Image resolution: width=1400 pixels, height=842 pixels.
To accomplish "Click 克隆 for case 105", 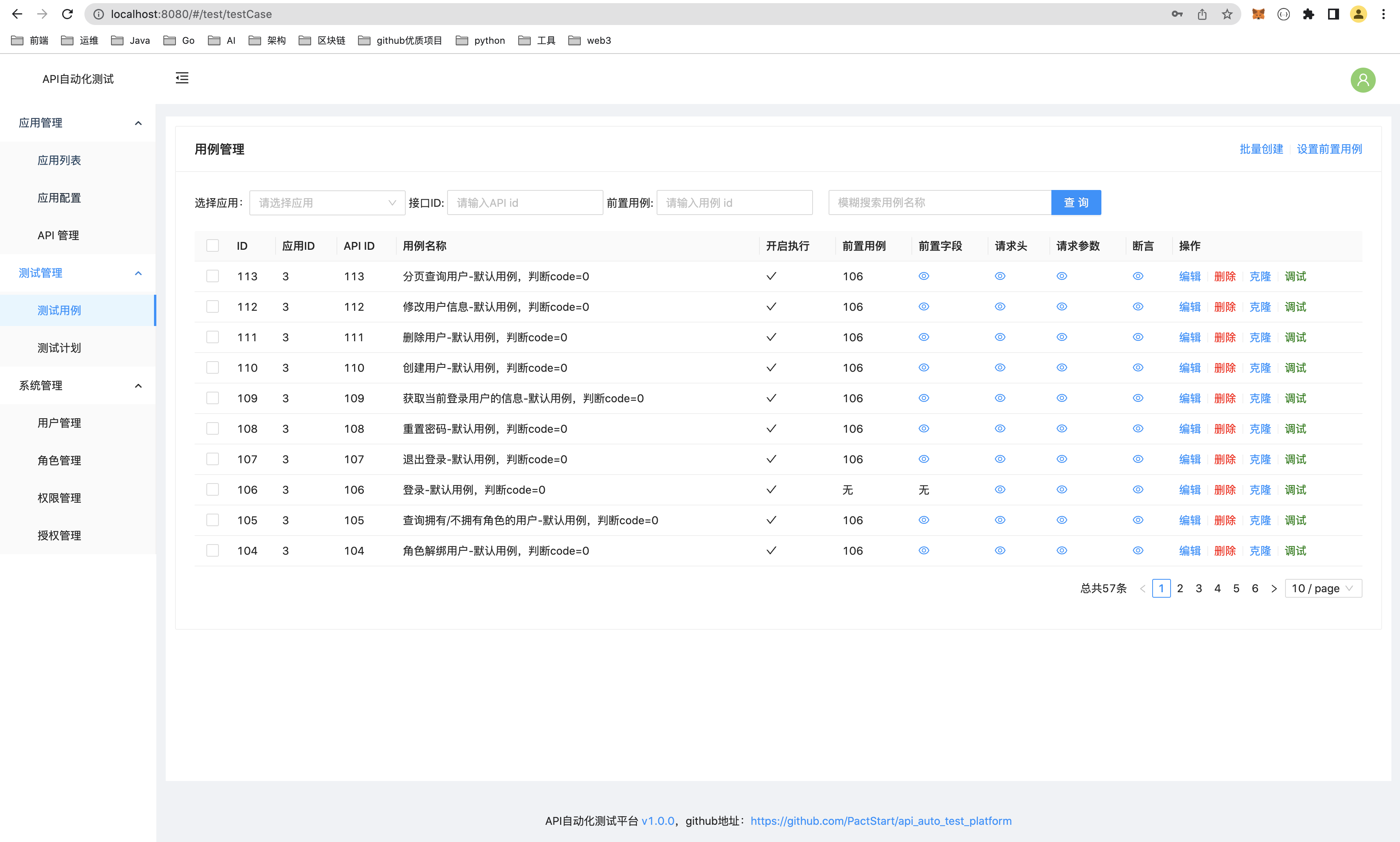I will (x=1260, y=520).
